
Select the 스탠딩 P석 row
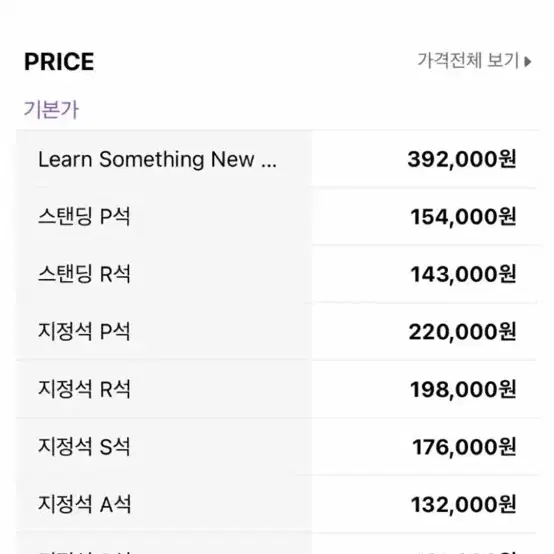(278, 216)
